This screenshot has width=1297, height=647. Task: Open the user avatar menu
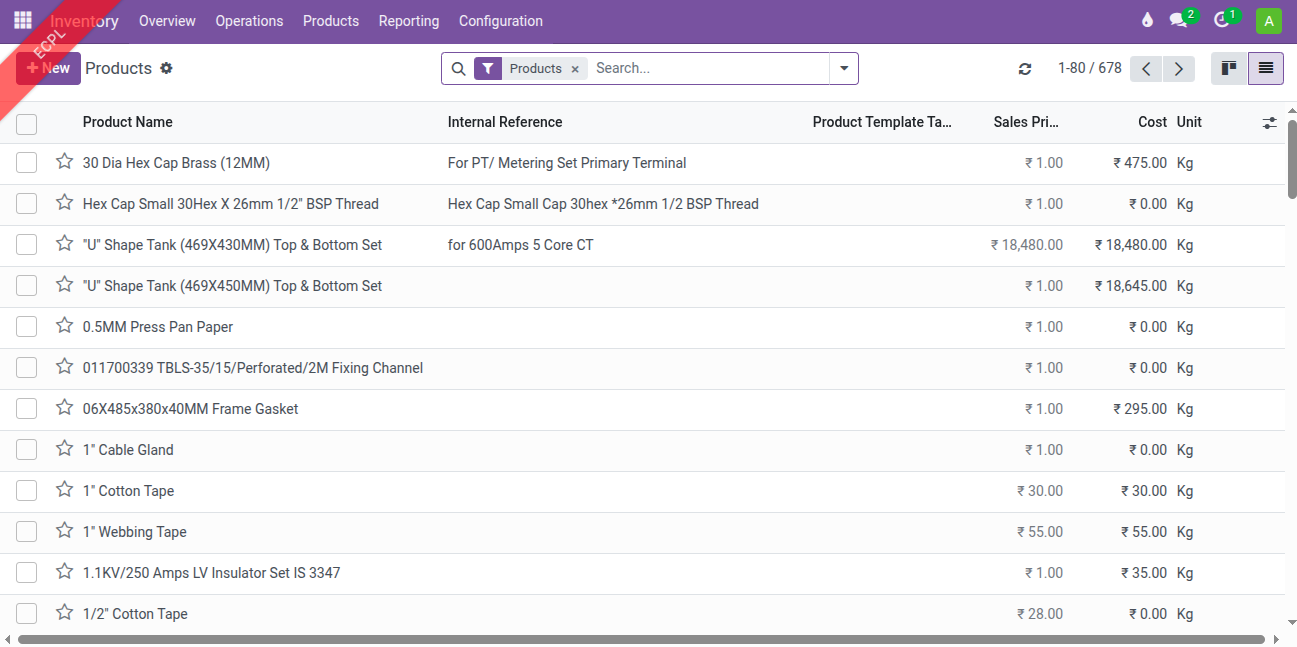(1268, 21)
